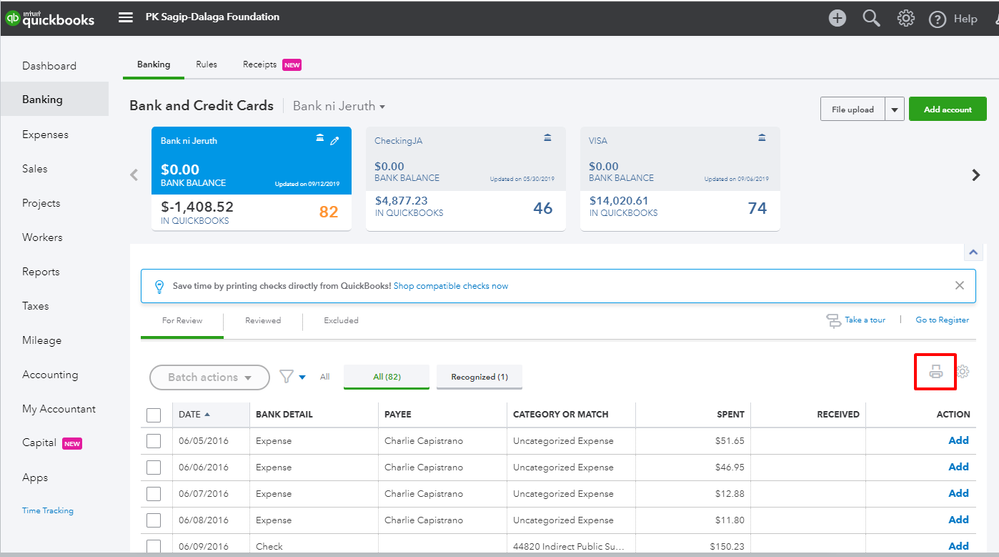Image resolution: width=999 pixels, height=557 pixels.
Task: Open the Bank ni Jeruth account selector
Action: click(339, 106)
